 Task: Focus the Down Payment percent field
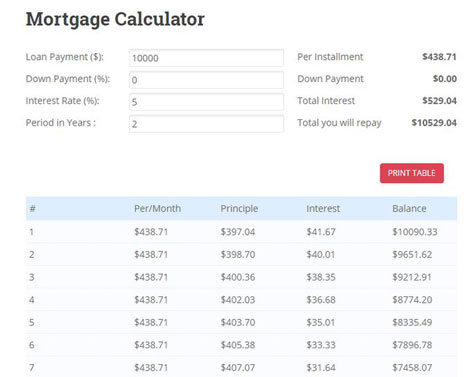(x=206, y=80)
